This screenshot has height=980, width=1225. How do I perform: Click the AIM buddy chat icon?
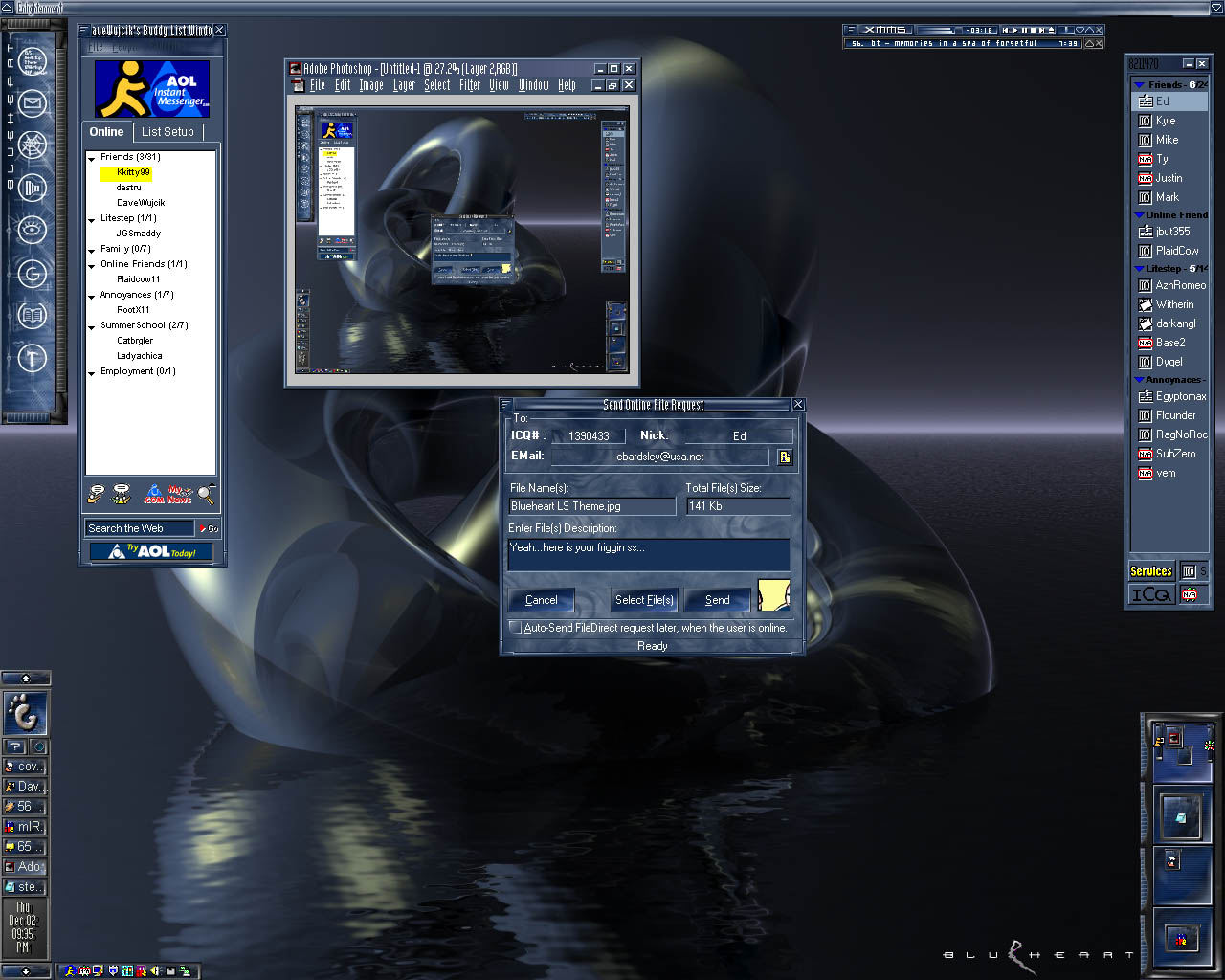coord(121,494)
